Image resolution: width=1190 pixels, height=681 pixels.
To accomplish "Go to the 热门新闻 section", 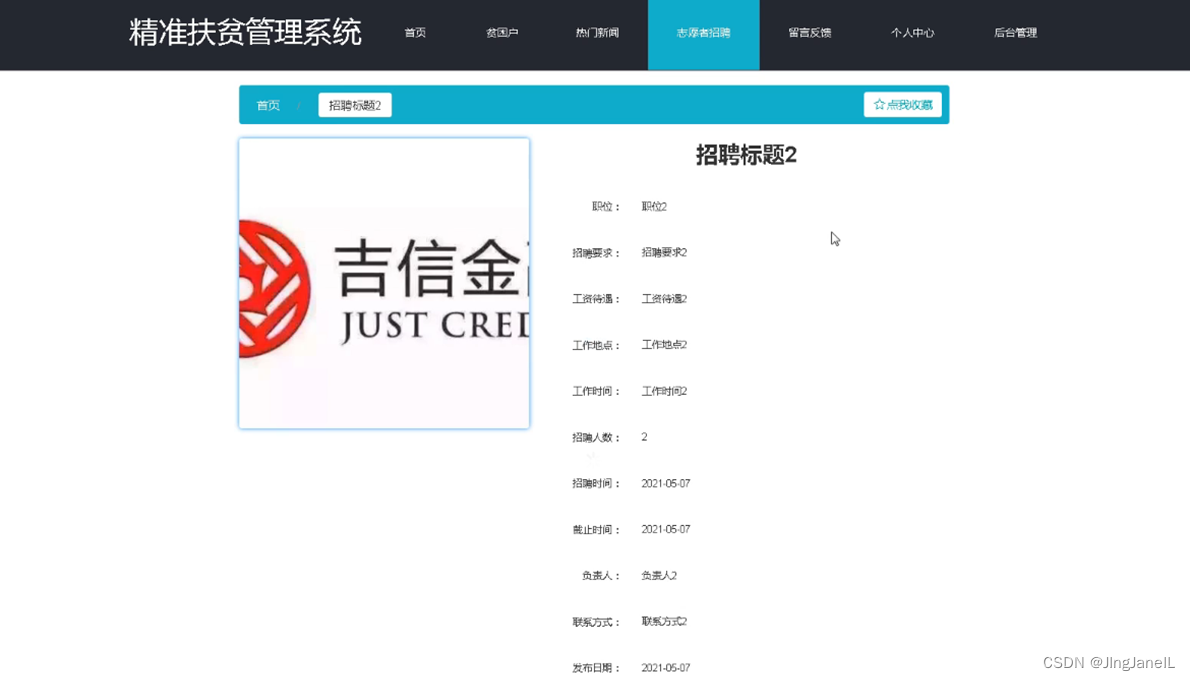I will pos(597,33).
